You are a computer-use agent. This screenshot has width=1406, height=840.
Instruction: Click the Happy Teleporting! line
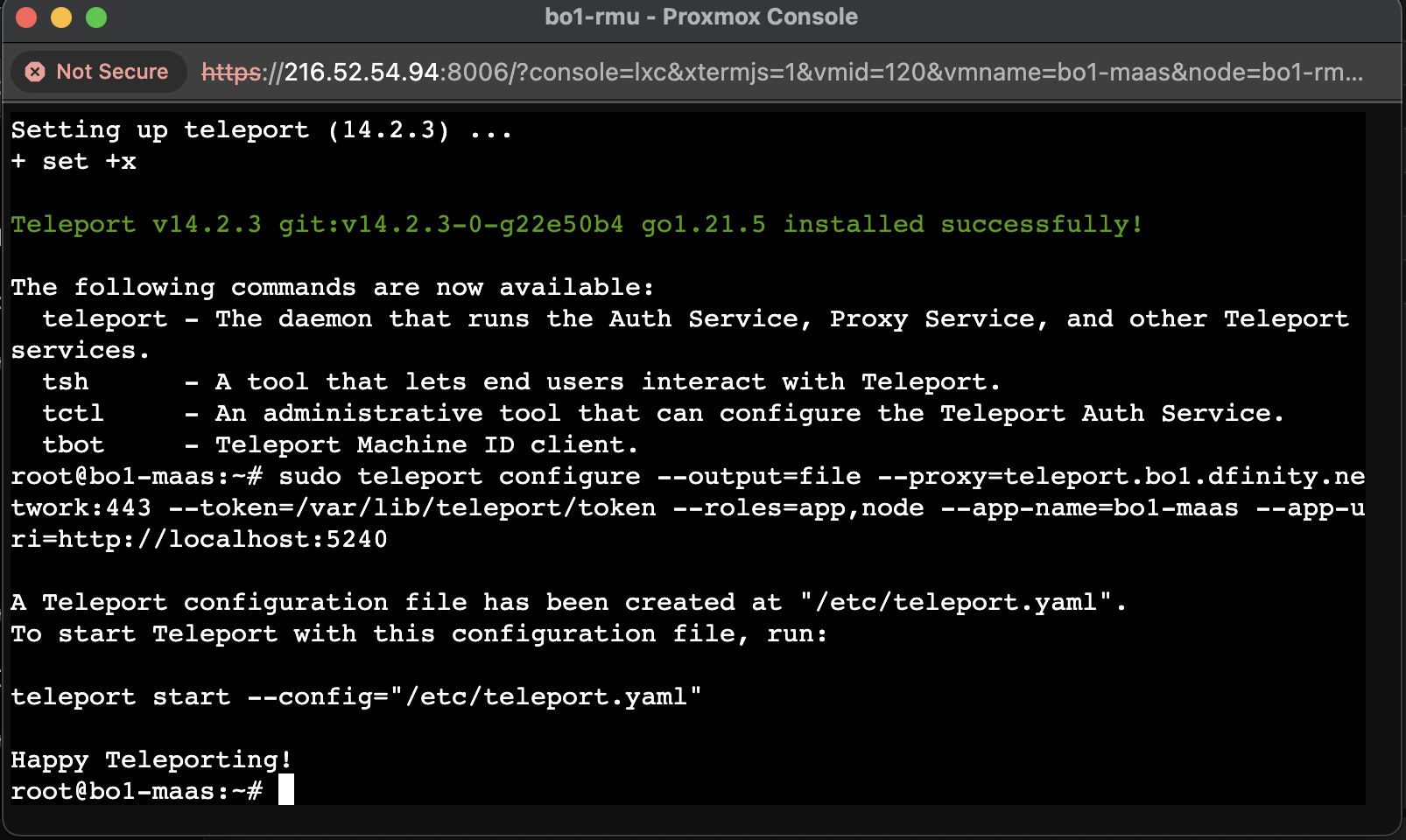(151, 759)
